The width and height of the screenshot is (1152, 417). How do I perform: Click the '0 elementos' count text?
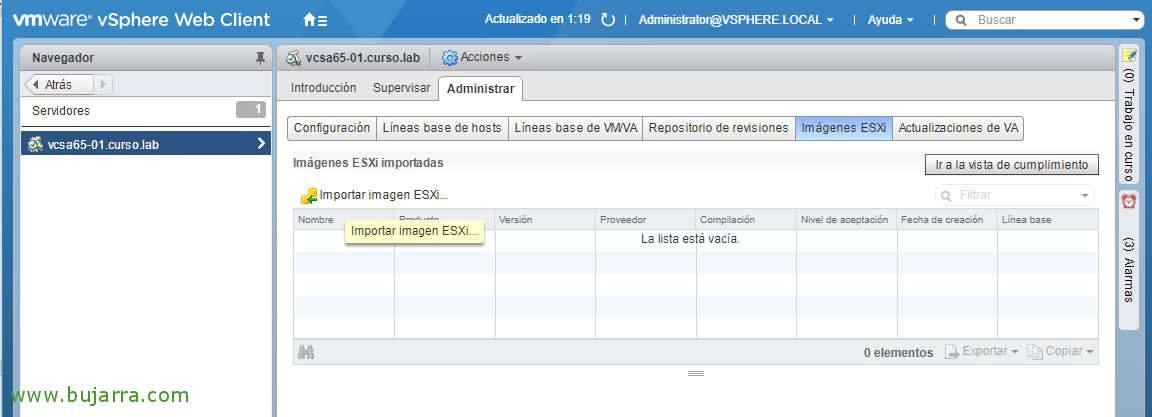pyautogui.click(x=899, y=352)
